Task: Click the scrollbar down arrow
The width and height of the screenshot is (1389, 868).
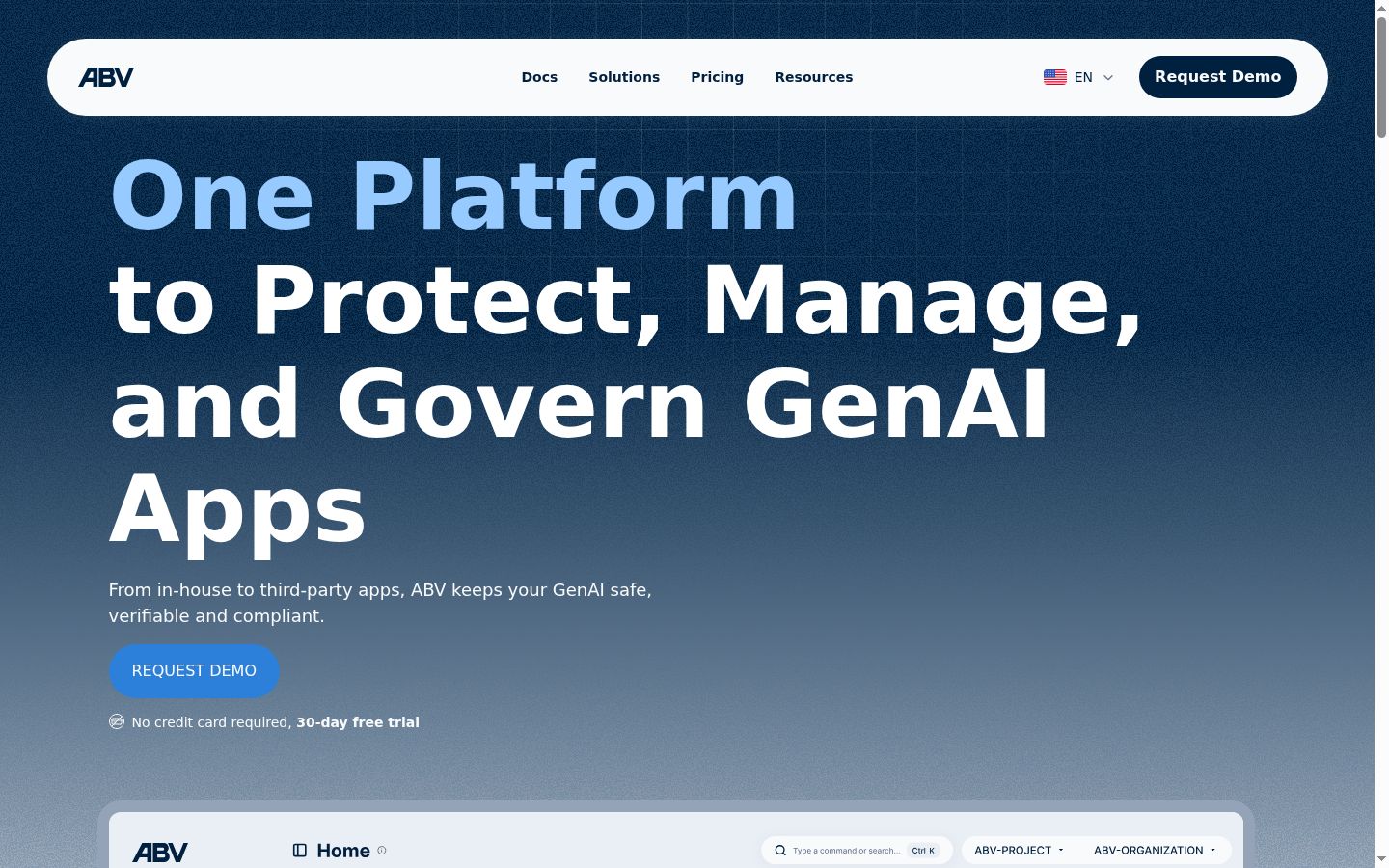Action: click(1381, 859)
